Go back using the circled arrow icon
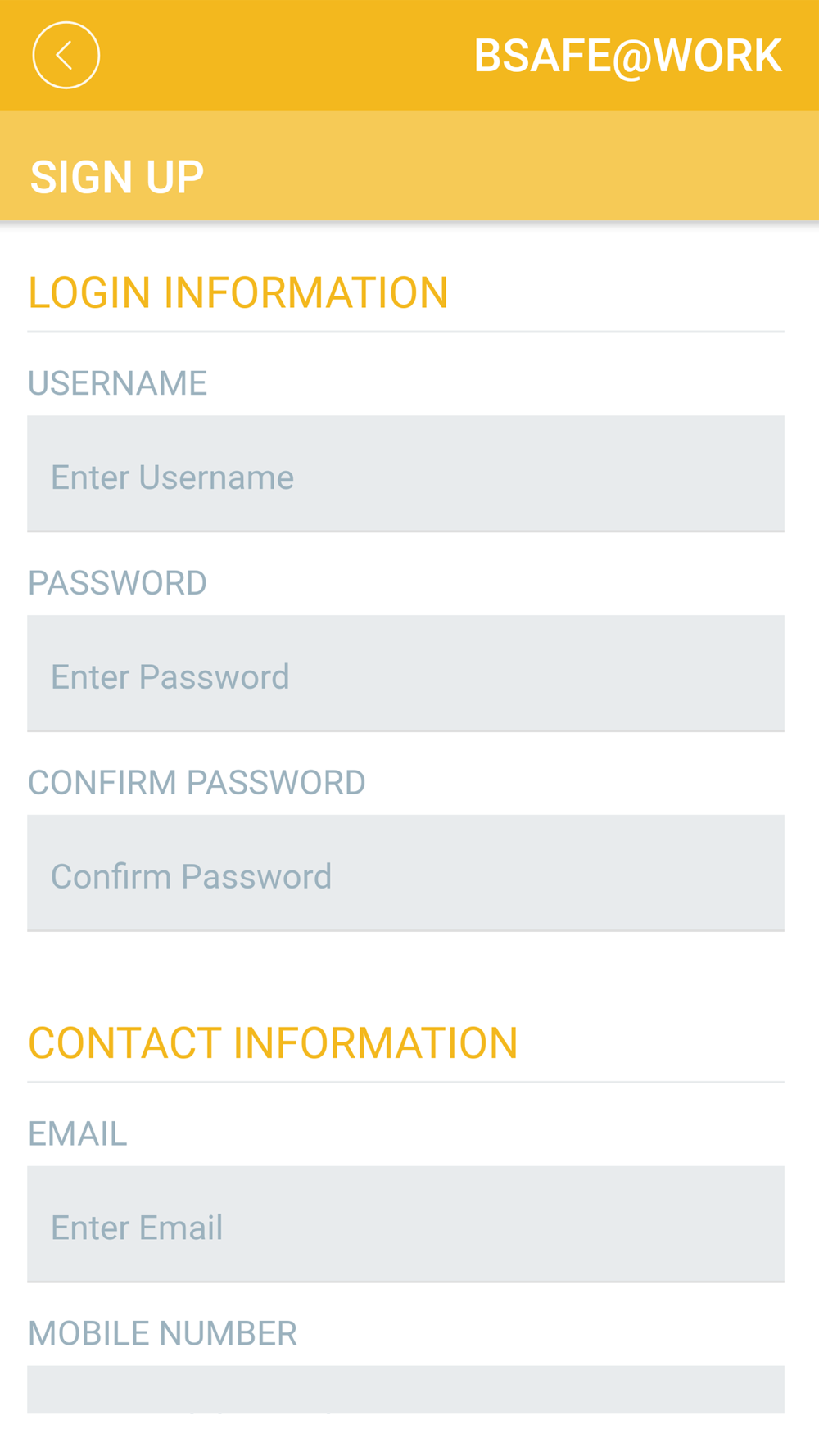This screenshot has height=1456, width=819. pyautogui.click(x=66, y=55)
